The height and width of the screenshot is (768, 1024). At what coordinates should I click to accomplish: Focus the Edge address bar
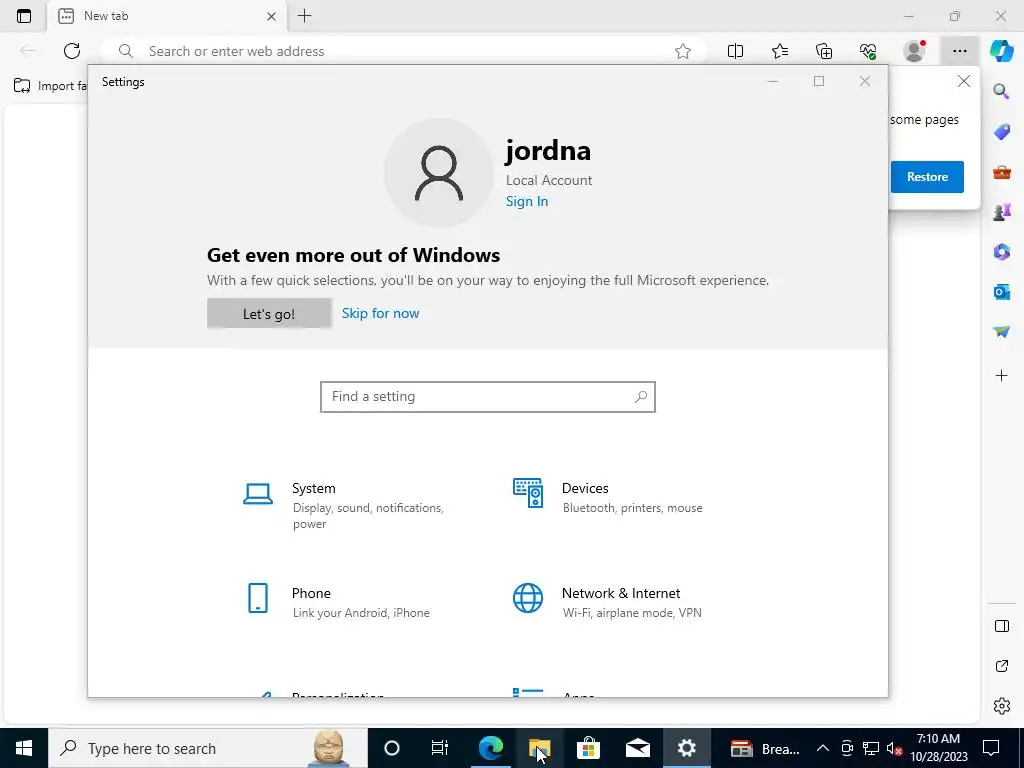coord(403,51)
